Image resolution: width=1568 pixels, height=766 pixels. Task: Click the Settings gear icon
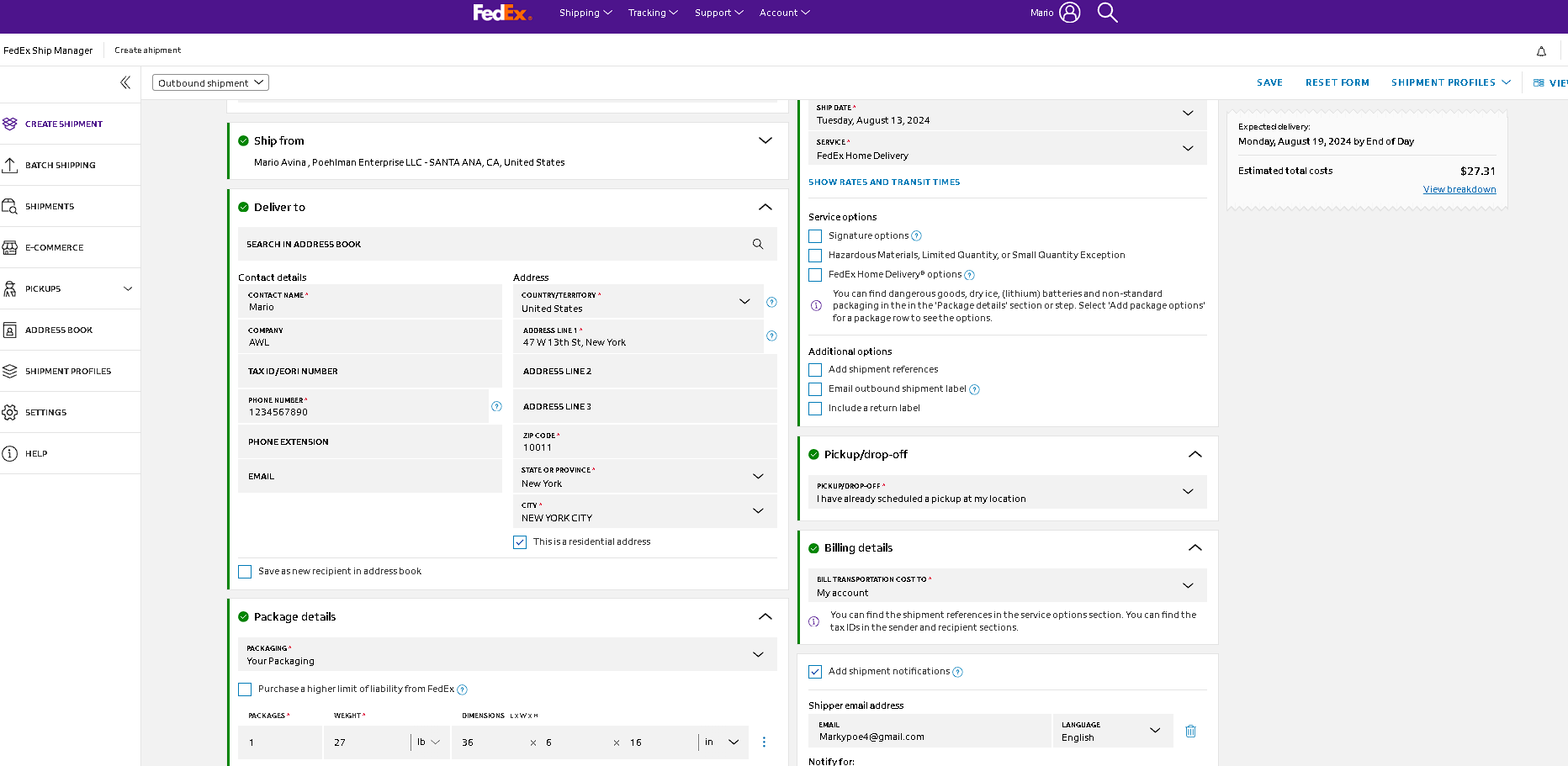(10, 412)
